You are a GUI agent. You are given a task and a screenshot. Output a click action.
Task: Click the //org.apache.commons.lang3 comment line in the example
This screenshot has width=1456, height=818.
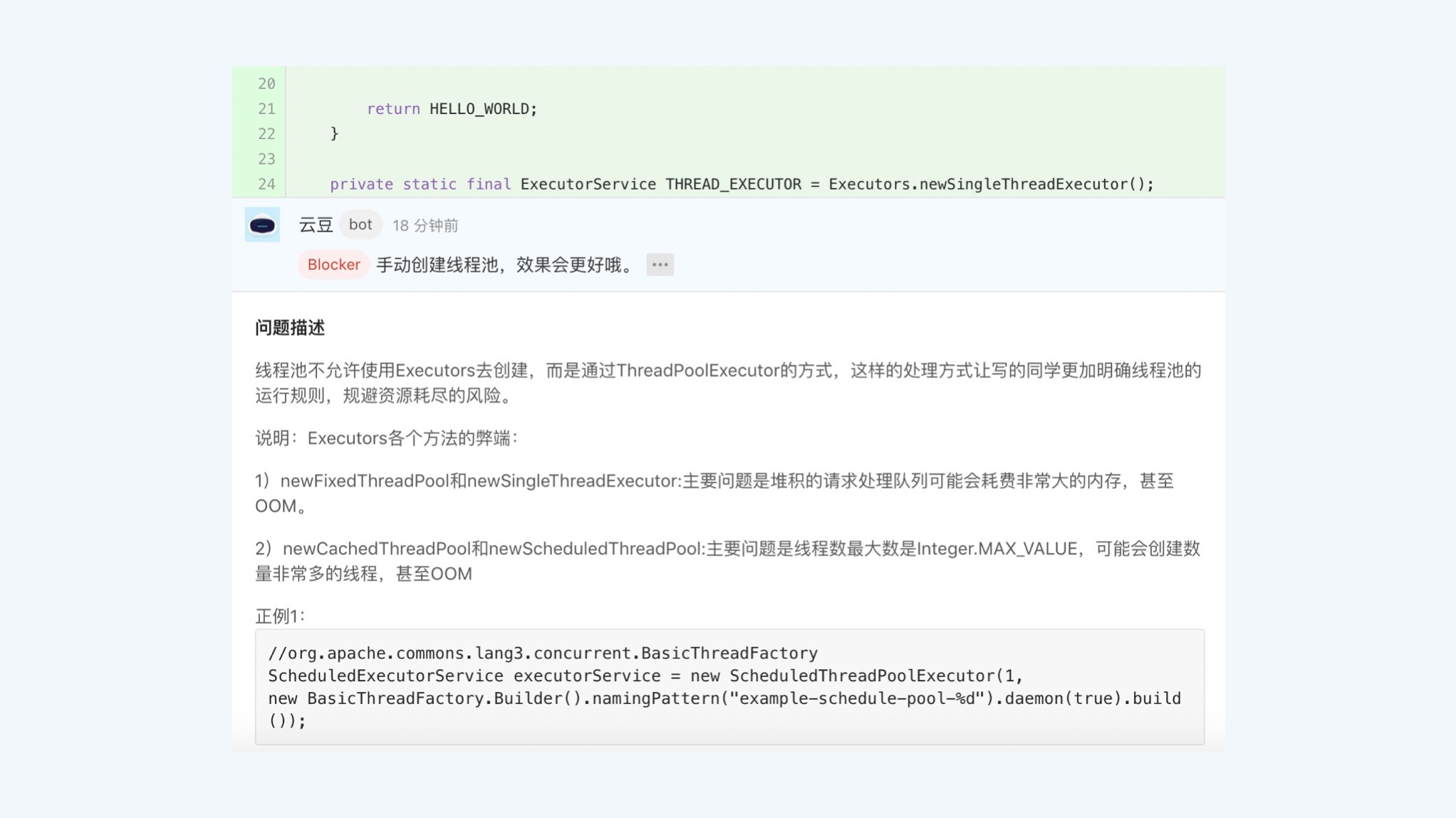coord(543,653)
